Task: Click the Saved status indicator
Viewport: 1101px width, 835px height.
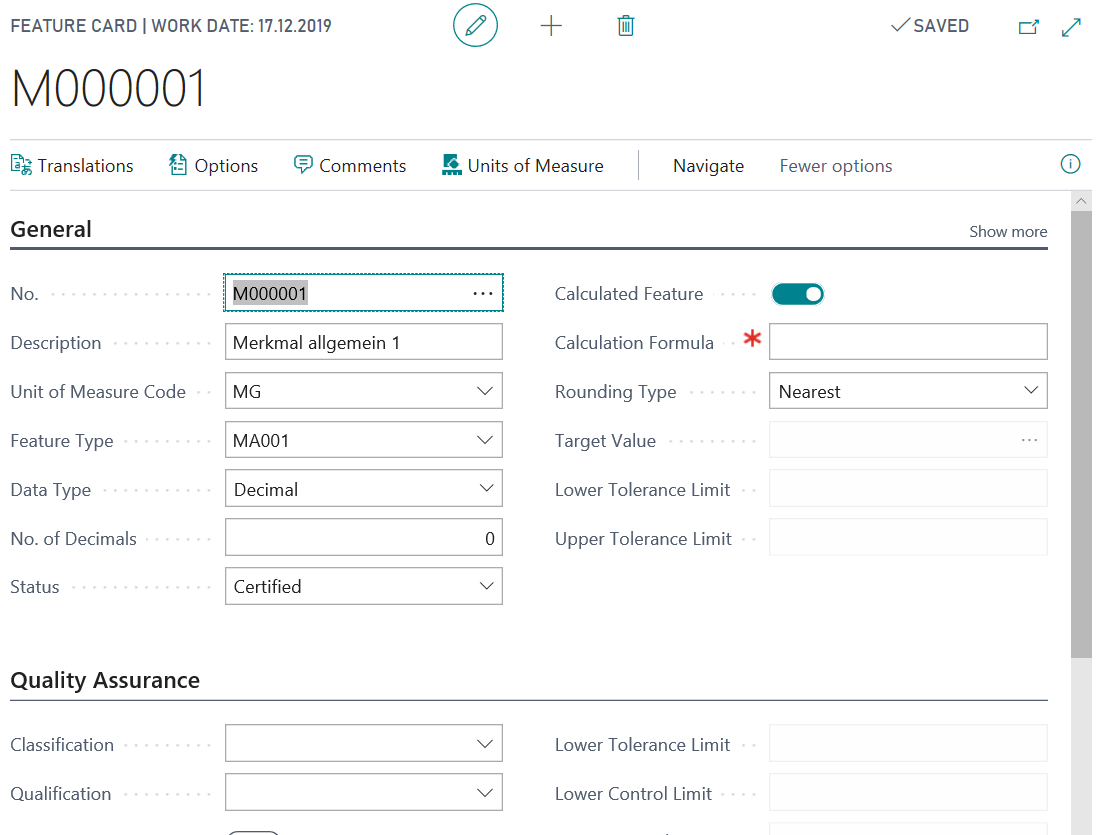Action: (930, 26)
